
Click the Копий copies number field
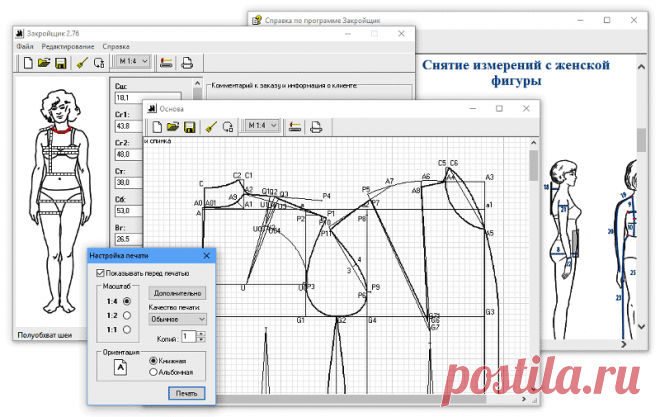pos(189,337)
